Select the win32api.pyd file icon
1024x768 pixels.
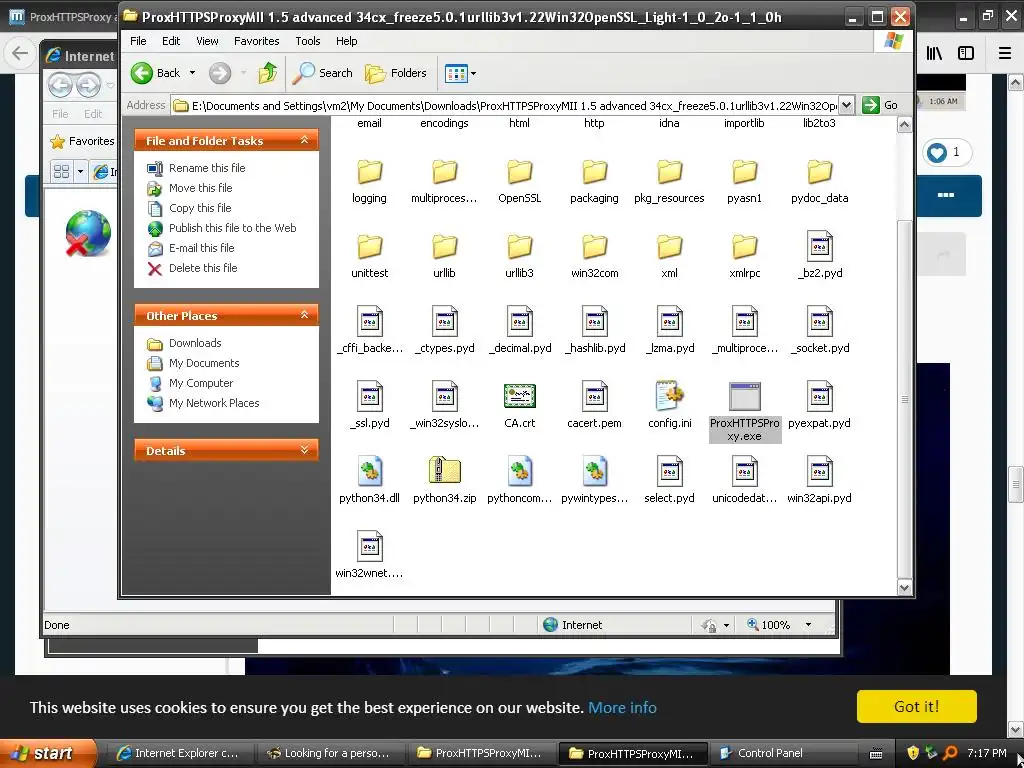820,471
